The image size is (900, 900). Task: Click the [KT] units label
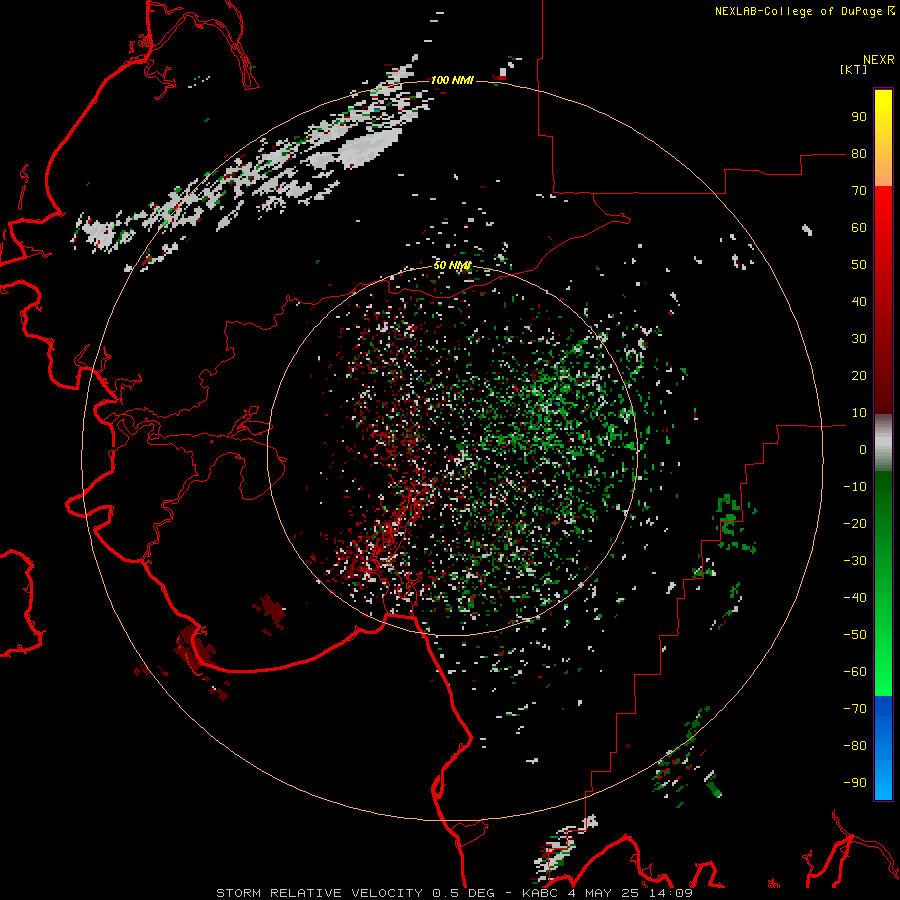(x=854, y=69)
